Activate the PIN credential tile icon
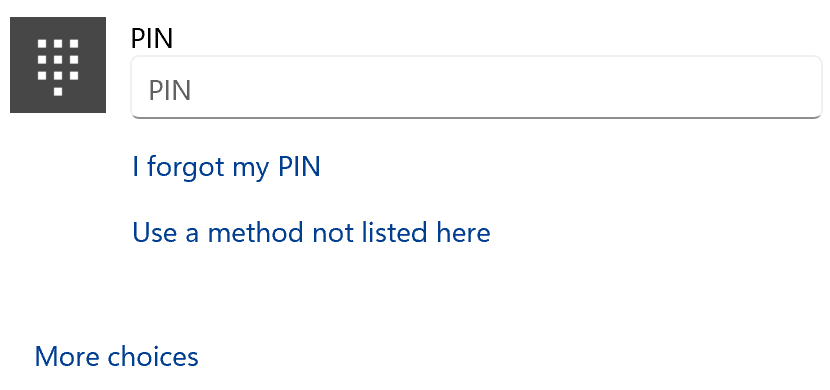 [58, 65]
